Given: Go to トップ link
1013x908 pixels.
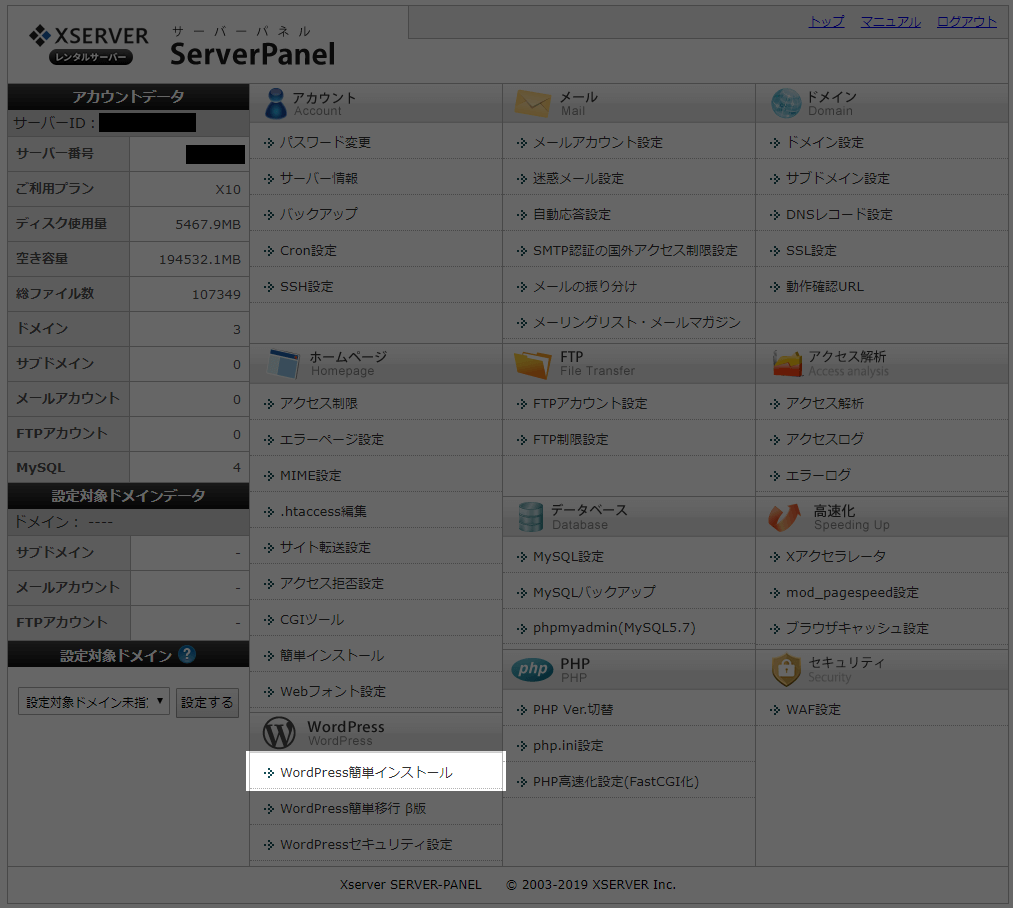Looking at the screenshot, I should (826, 21).
